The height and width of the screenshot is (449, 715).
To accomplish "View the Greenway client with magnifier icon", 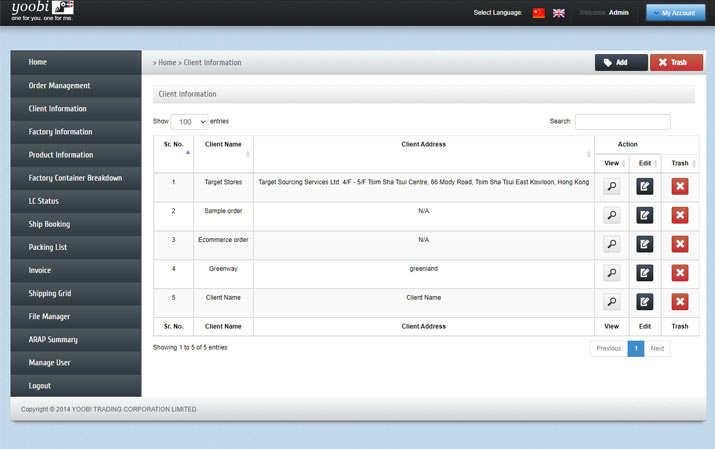I will pos(612,273).
